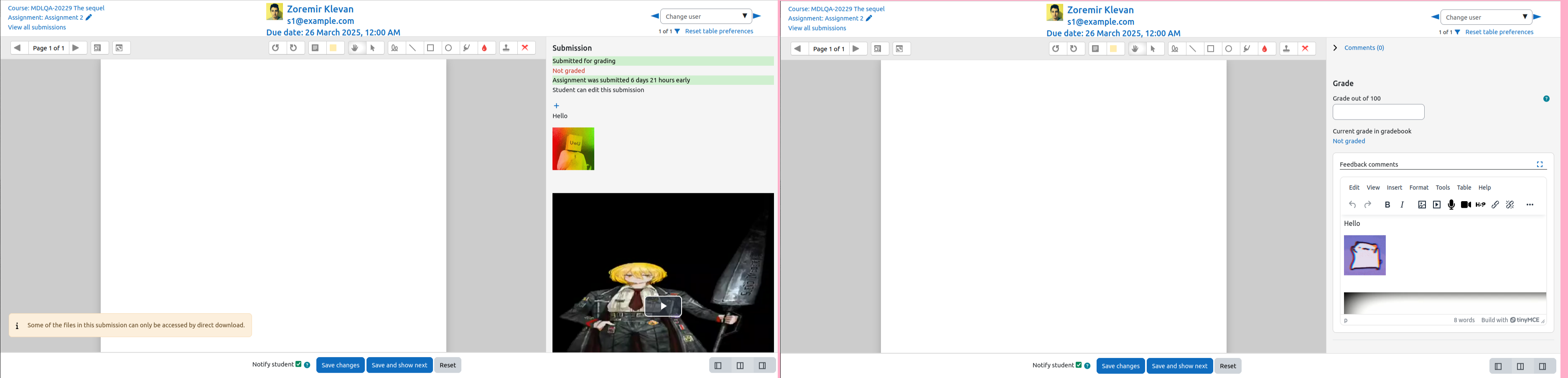Click the Bold button in feedback editor
The height and width of the screenshot is (378, 1568).
pyautogui.click(x=1388, y=205)
